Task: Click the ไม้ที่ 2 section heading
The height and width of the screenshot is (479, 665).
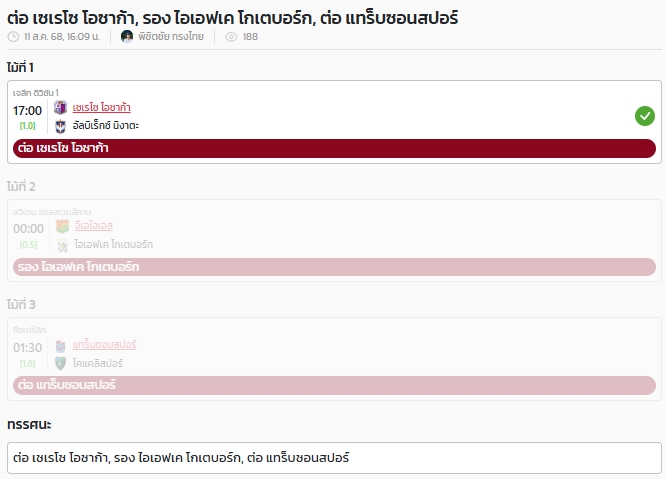Action: coord(21,187)
